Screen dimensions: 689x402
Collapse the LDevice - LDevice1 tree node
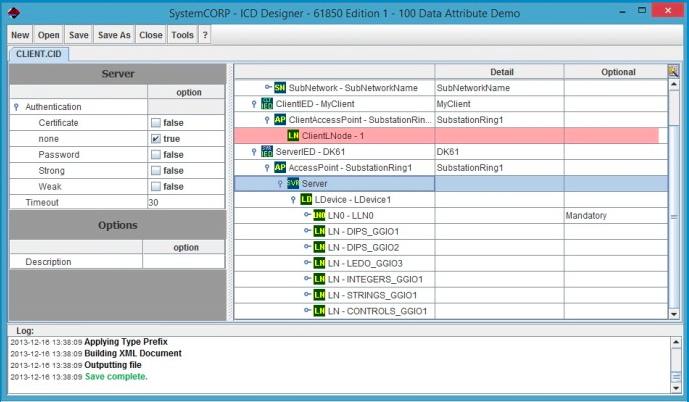coord(293,200)
